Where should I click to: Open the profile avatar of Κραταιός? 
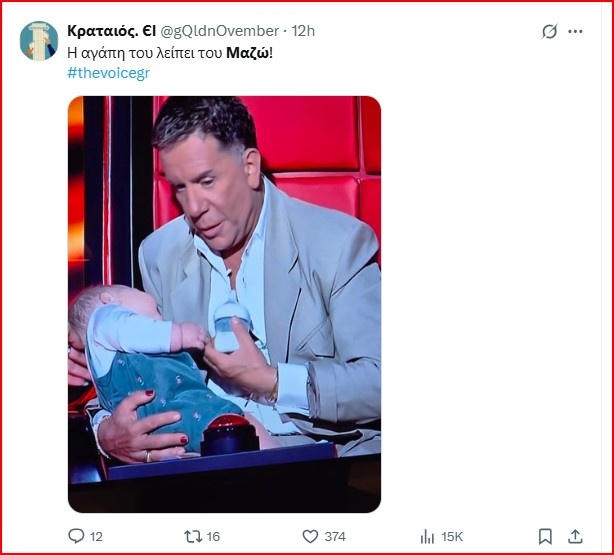click(x=39, y=40)
